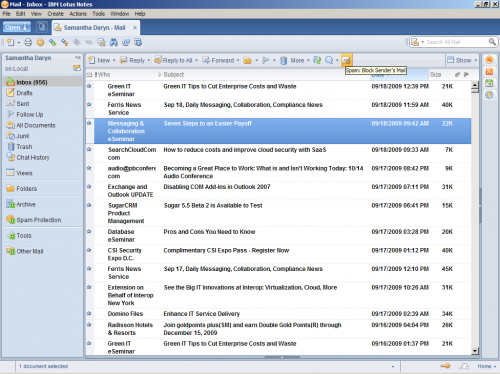Click the key icon in the status bar
Image resolution: width=500 pixels, height=374 pixels.
pyautogui.click(x=445, y=366)
